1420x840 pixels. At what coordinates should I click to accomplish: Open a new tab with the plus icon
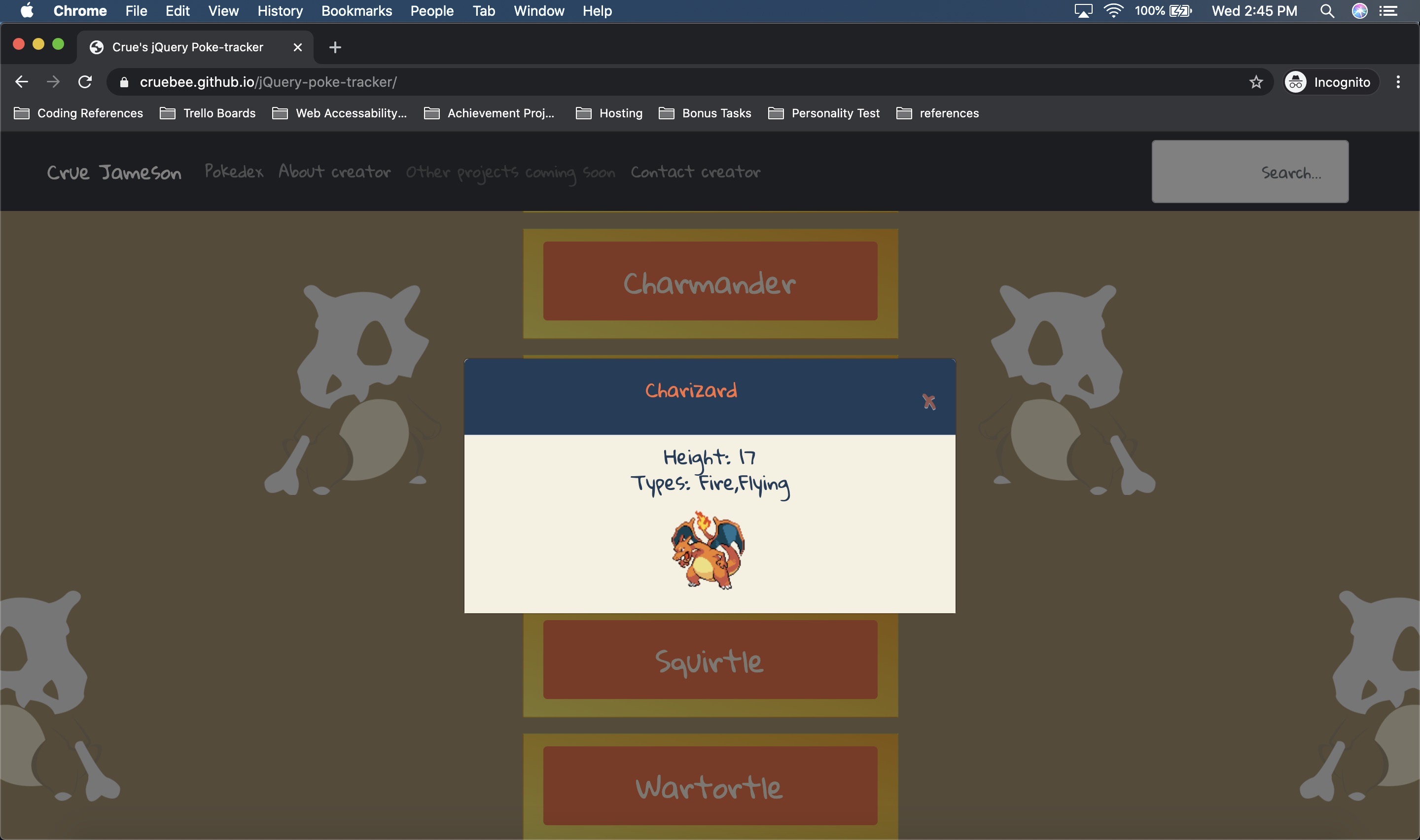click(x=335, y=47)
